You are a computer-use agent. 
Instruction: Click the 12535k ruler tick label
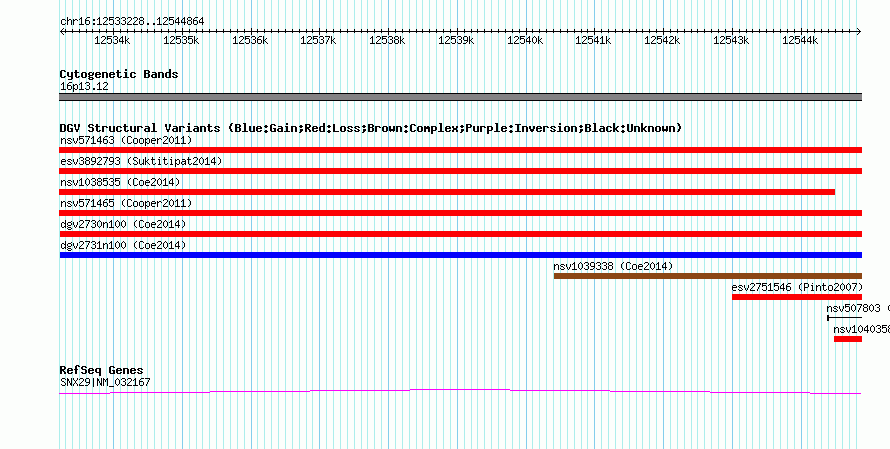tap(181, 40)
